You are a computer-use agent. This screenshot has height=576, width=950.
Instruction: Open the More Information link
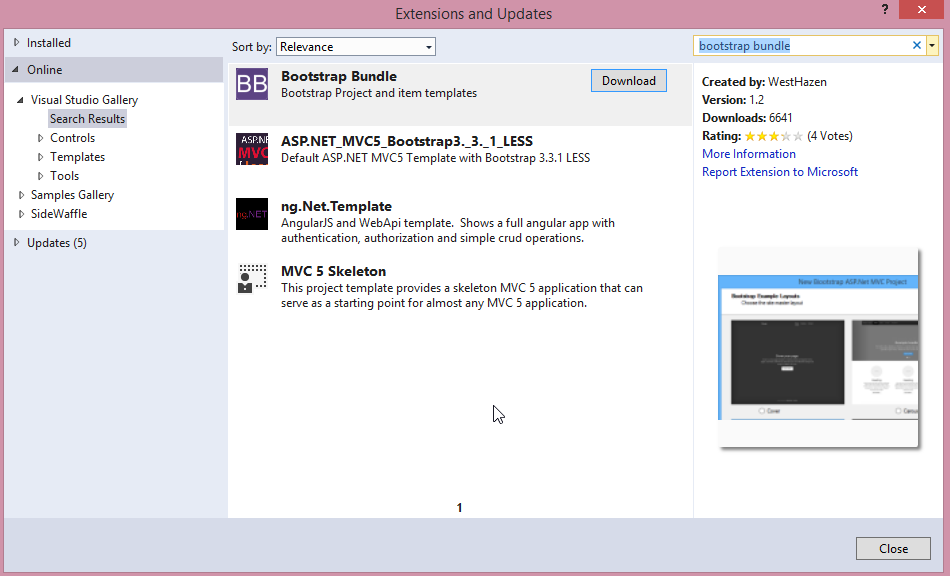pyautogui.click(x=749, y=154)
